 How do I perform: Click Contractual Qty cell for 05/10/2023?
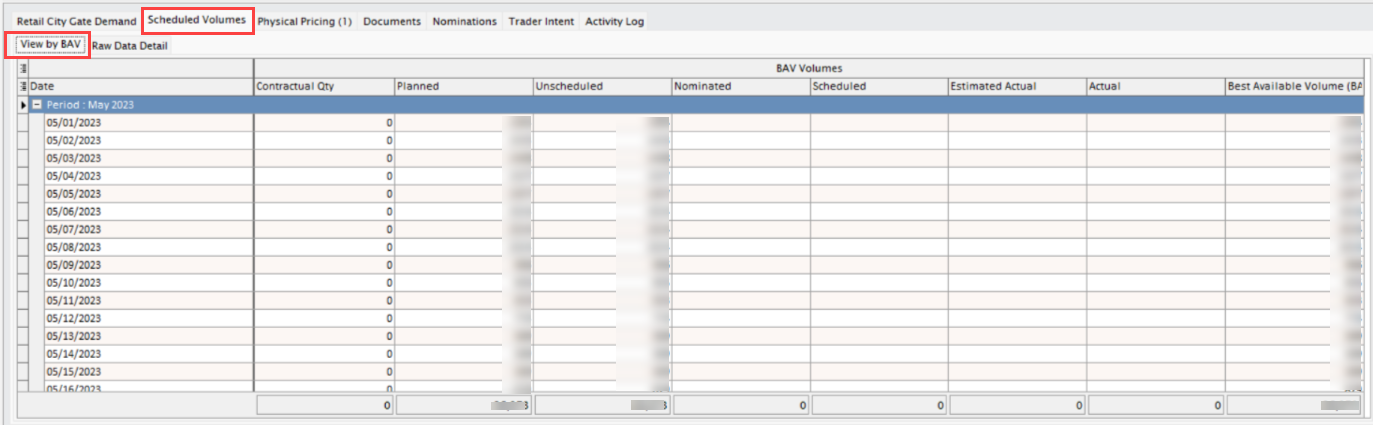[x=324, y=283]
